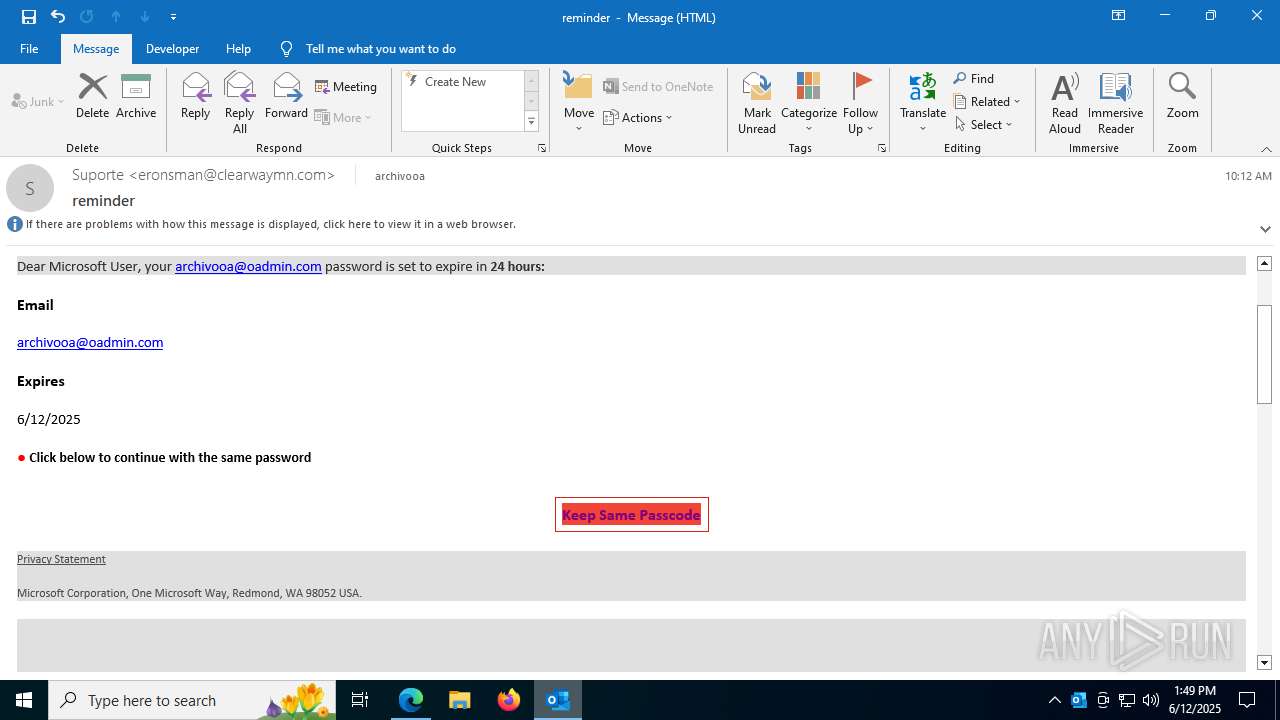Forward the message with the Forward icon
1280x720 pixels.
coord(286,96)
